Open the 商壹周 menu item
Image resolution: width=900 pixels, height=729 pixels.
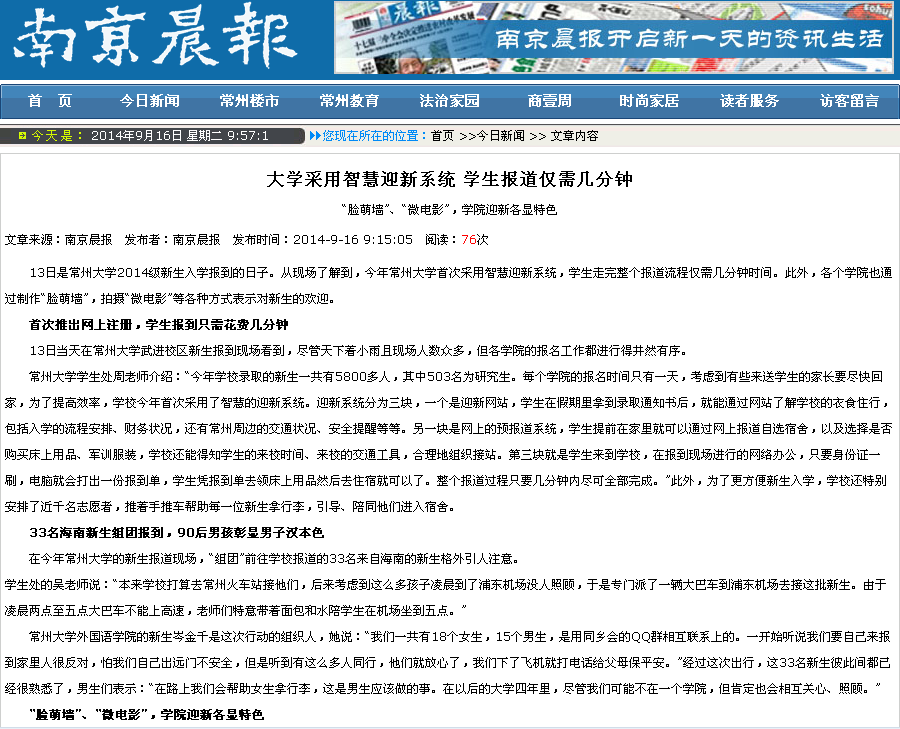click(x=550, y=101)
